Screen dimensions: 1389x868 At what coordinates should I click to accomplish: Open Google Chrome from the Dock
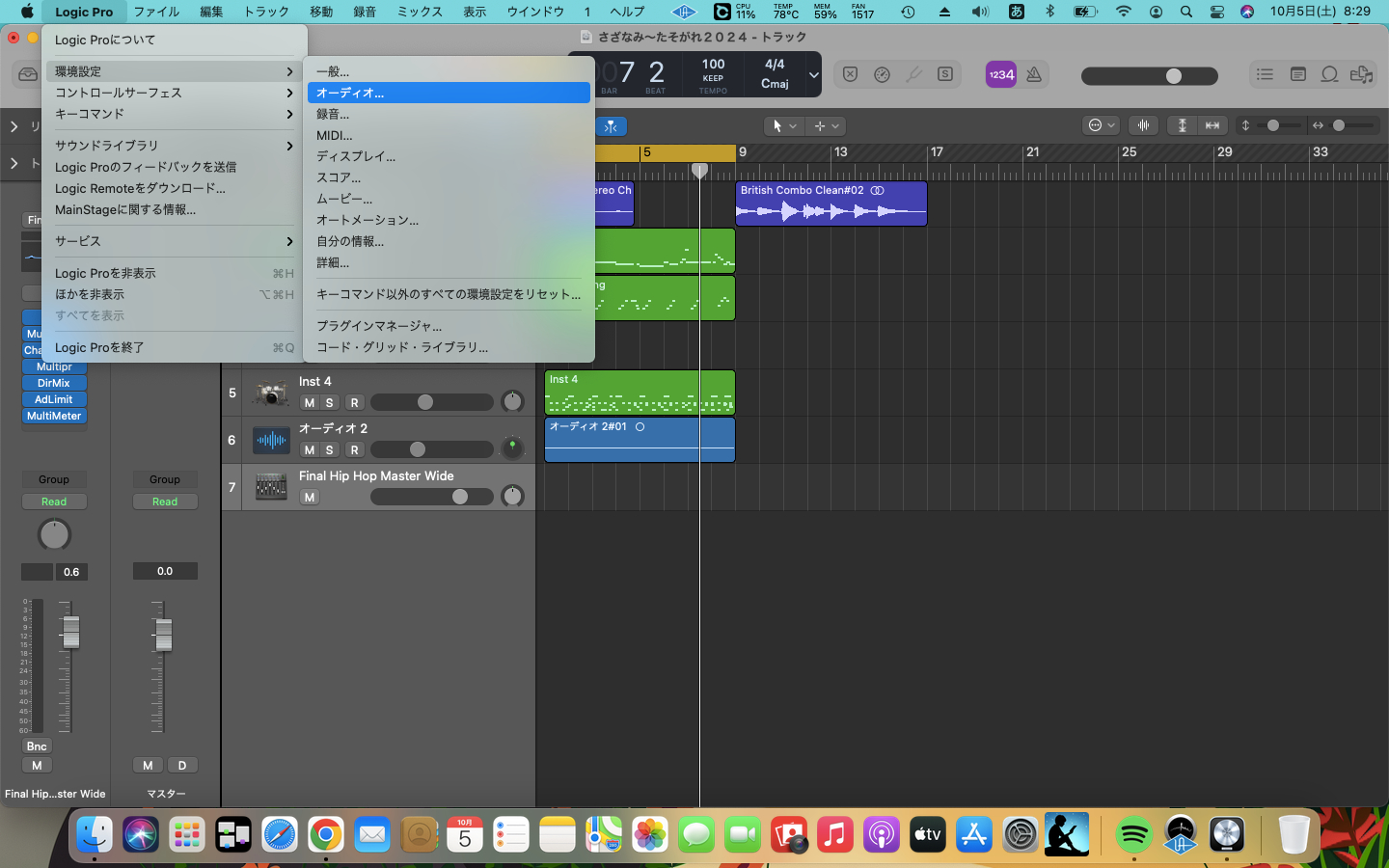click(x=326, y=834)
